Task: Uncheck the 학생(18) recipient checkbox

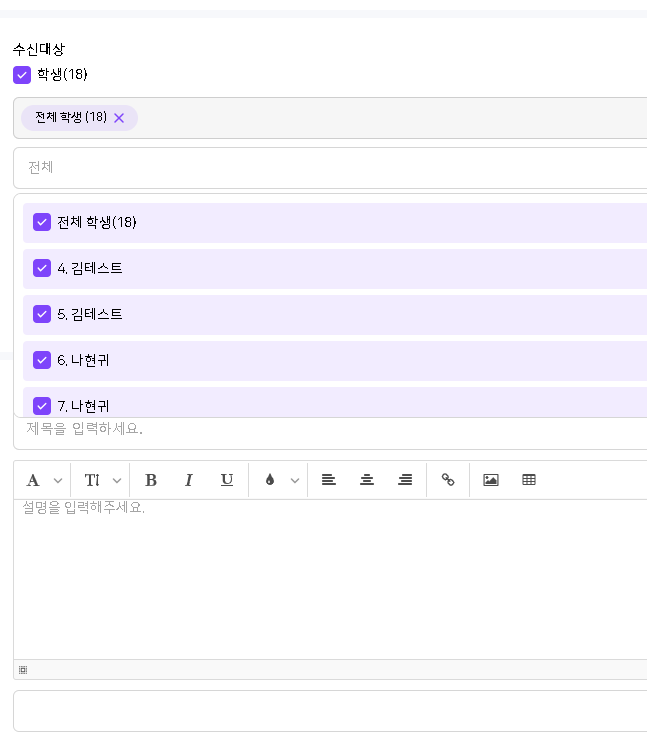Action: click(x=22, y=75)
